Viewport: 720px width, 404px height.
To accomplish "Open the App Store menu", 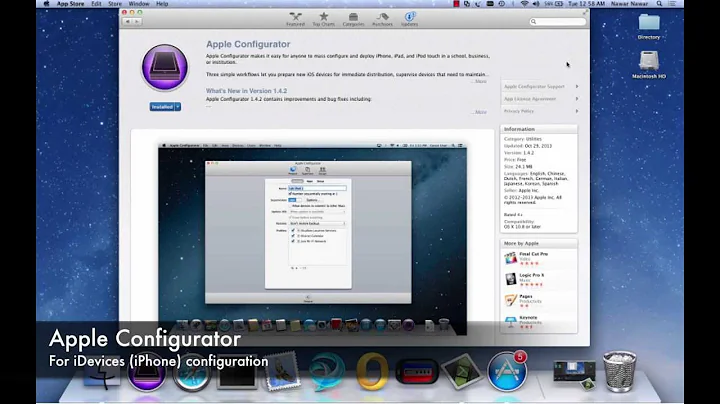I will click(x=70, y=4).
